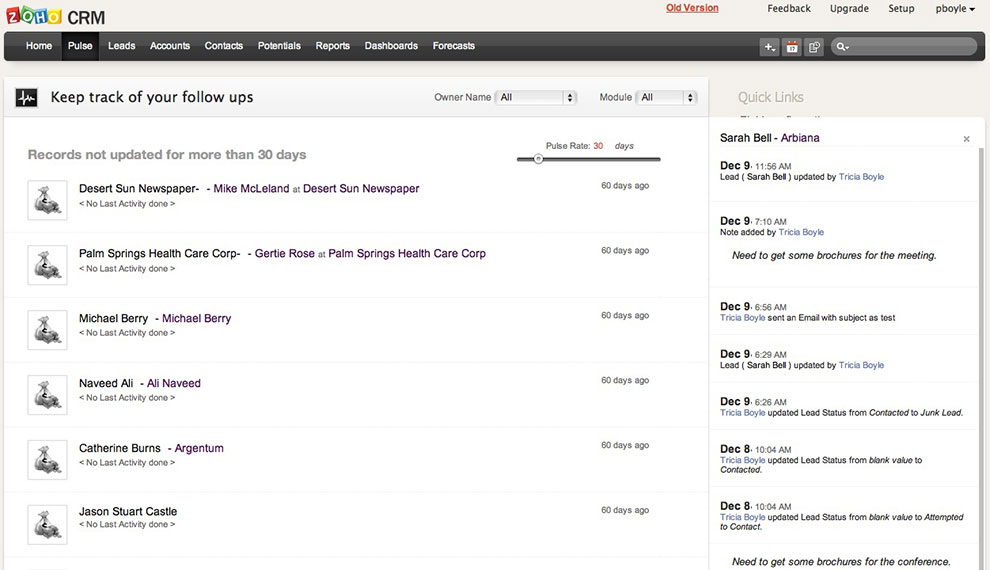Click Tricia Boyle in the 11:56 AM entry
The width and height of the screenshot is (990, 570).
pos(861,177)
